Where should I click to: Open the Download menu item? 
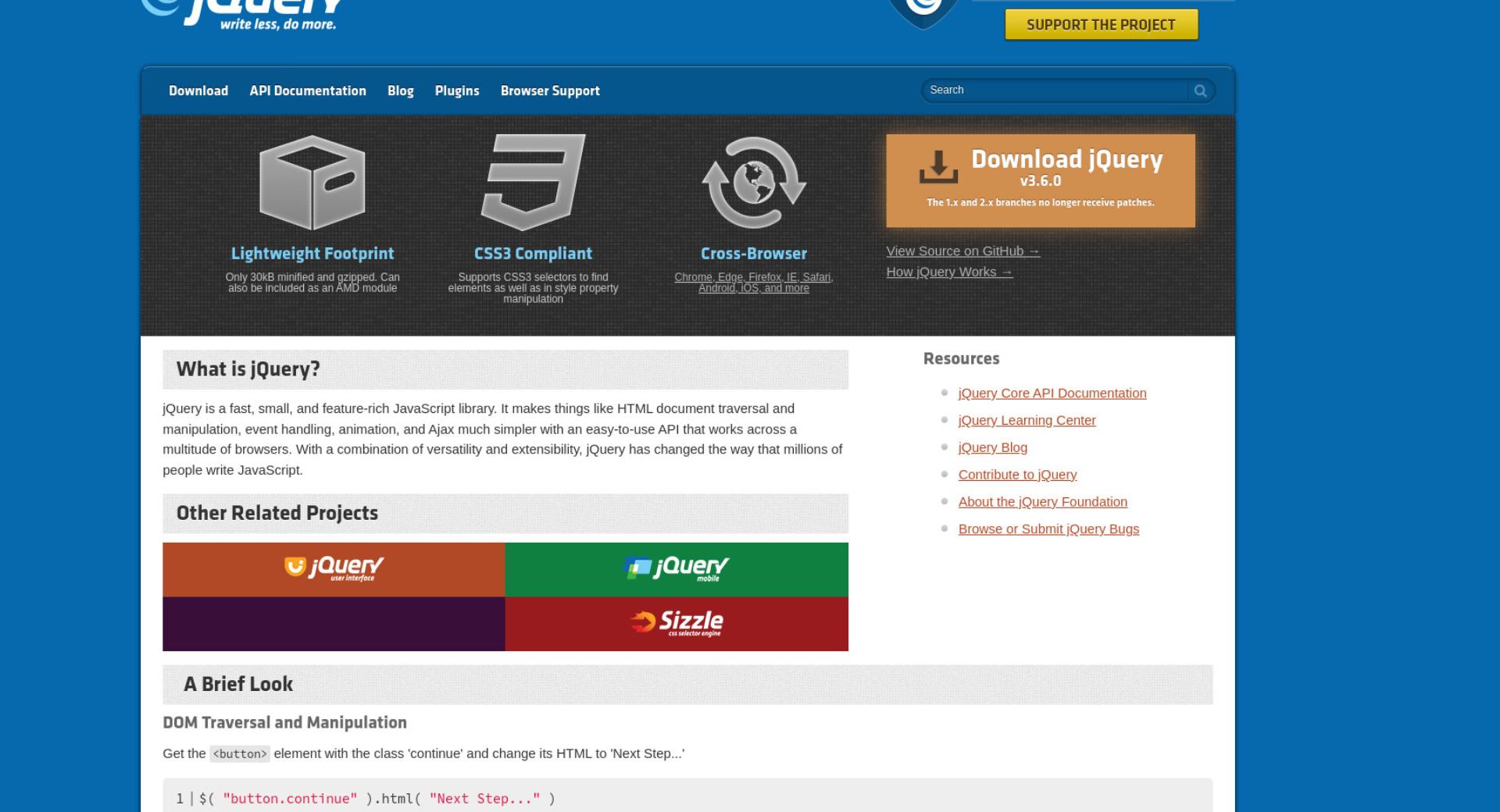[198, 91]
